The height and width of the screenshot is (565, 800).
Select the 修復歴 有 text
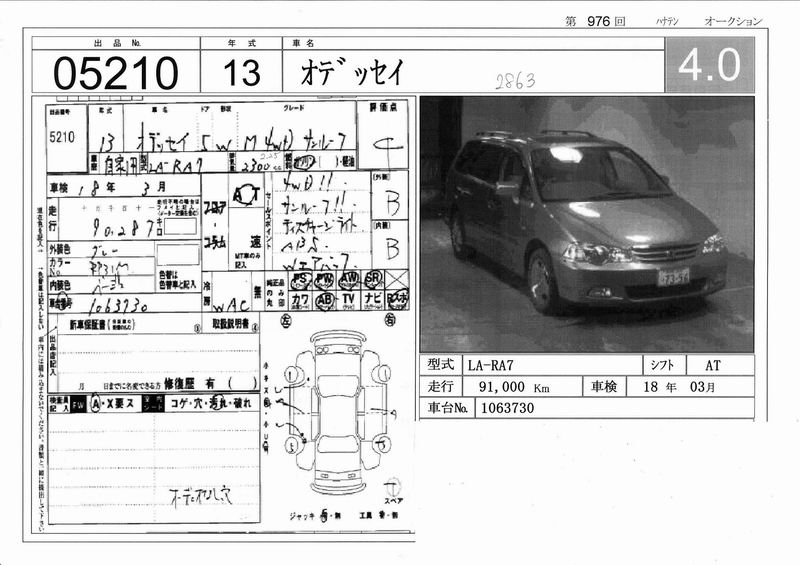189,383
